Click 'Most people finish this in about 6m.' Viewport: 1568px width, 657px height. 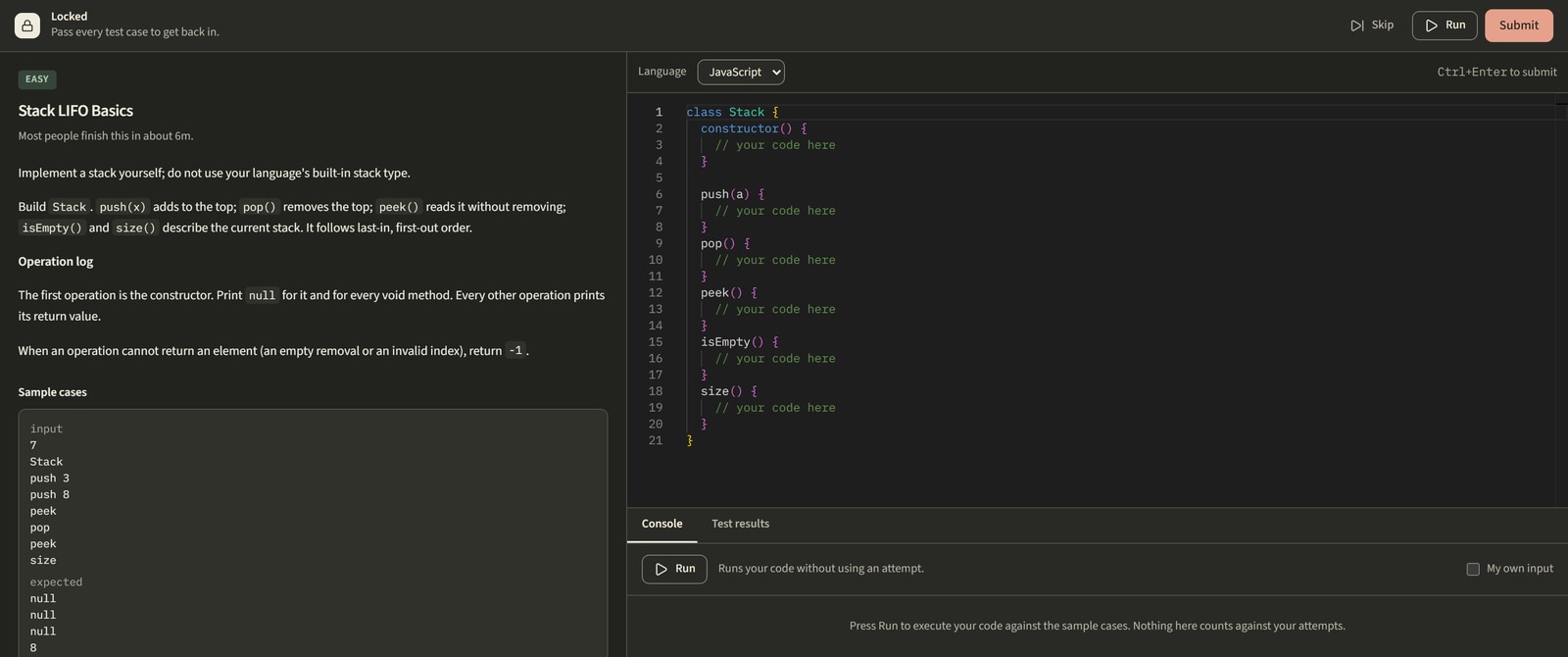coord(106,136)
